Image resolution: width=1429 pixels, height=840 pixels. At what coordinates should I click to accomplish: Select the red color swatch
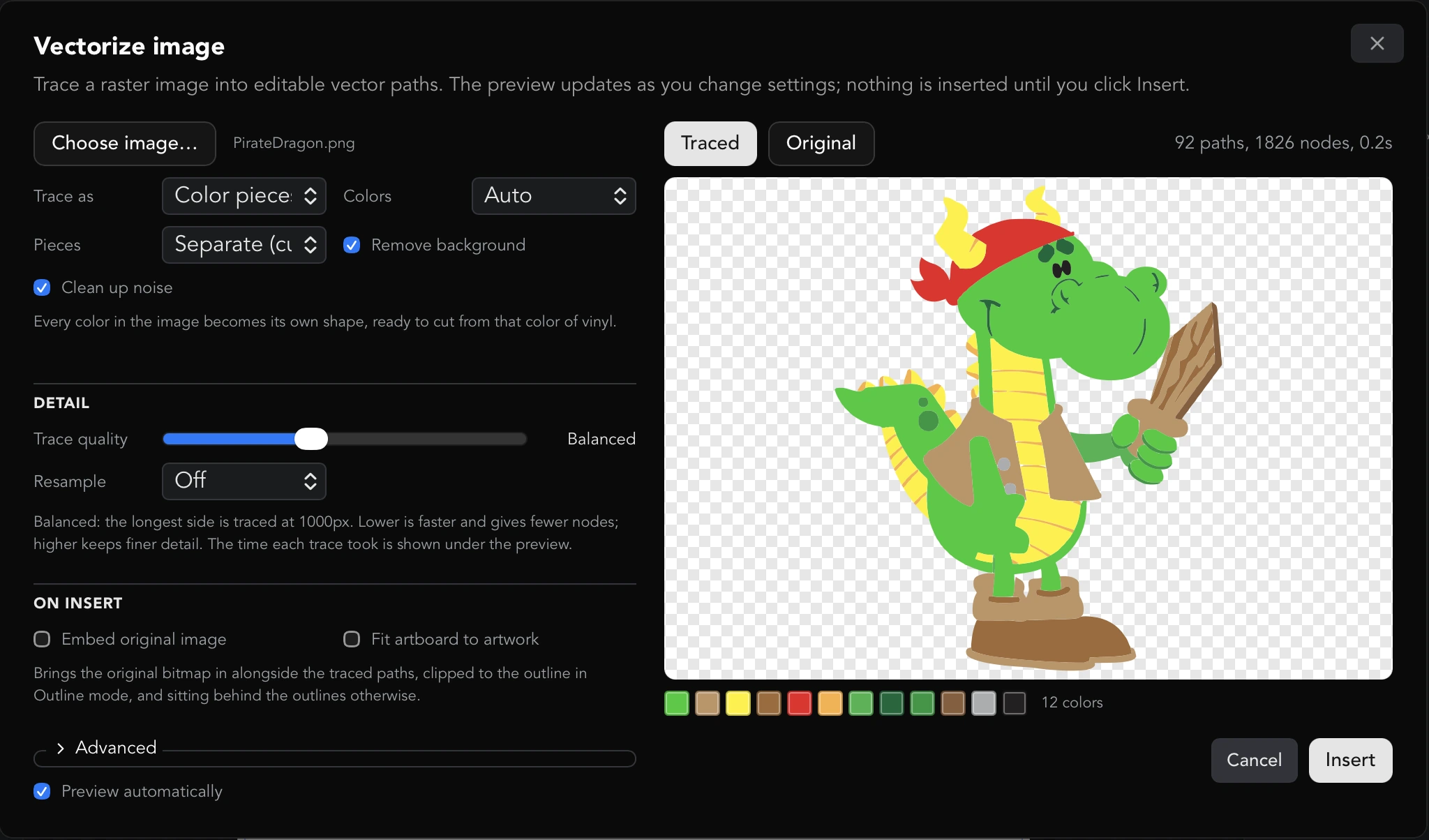800,703
